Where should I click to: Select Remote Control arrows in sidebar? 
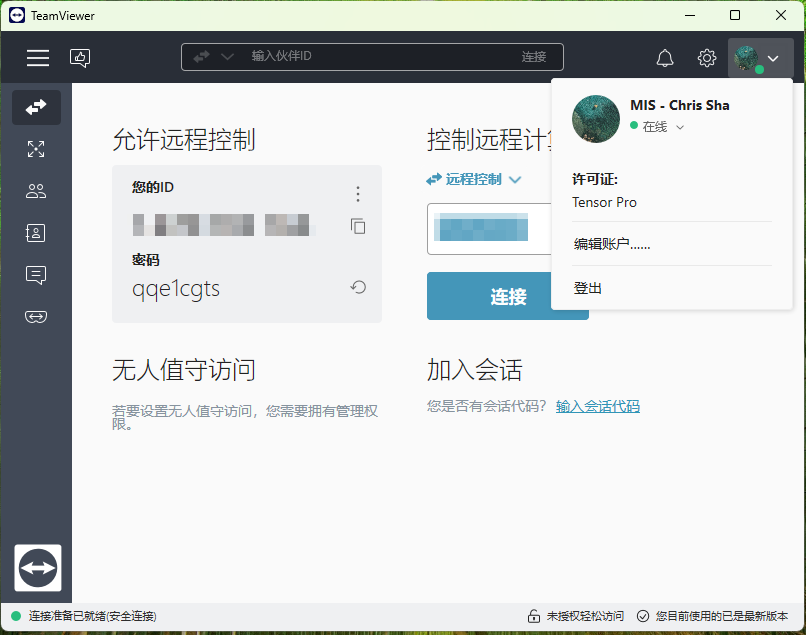[36, 107]
